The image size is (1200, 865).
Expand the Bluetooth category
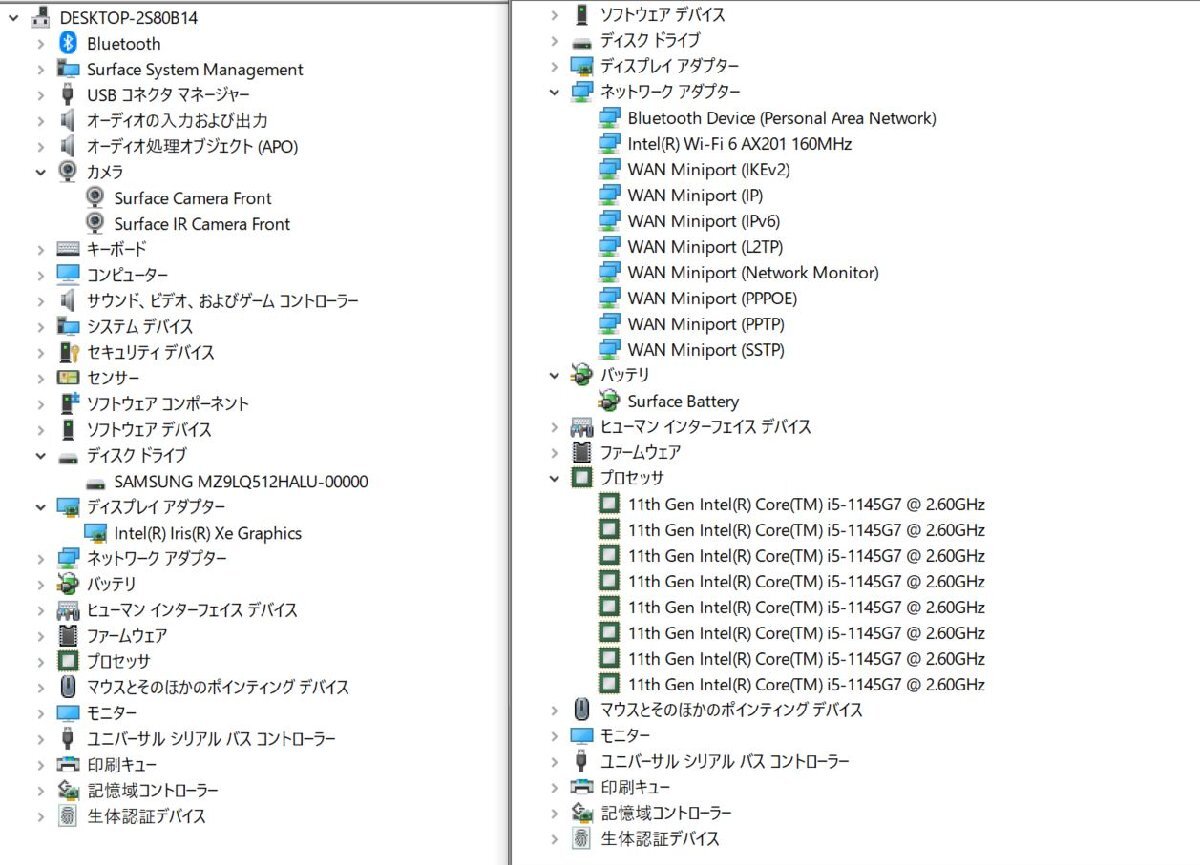40,43
